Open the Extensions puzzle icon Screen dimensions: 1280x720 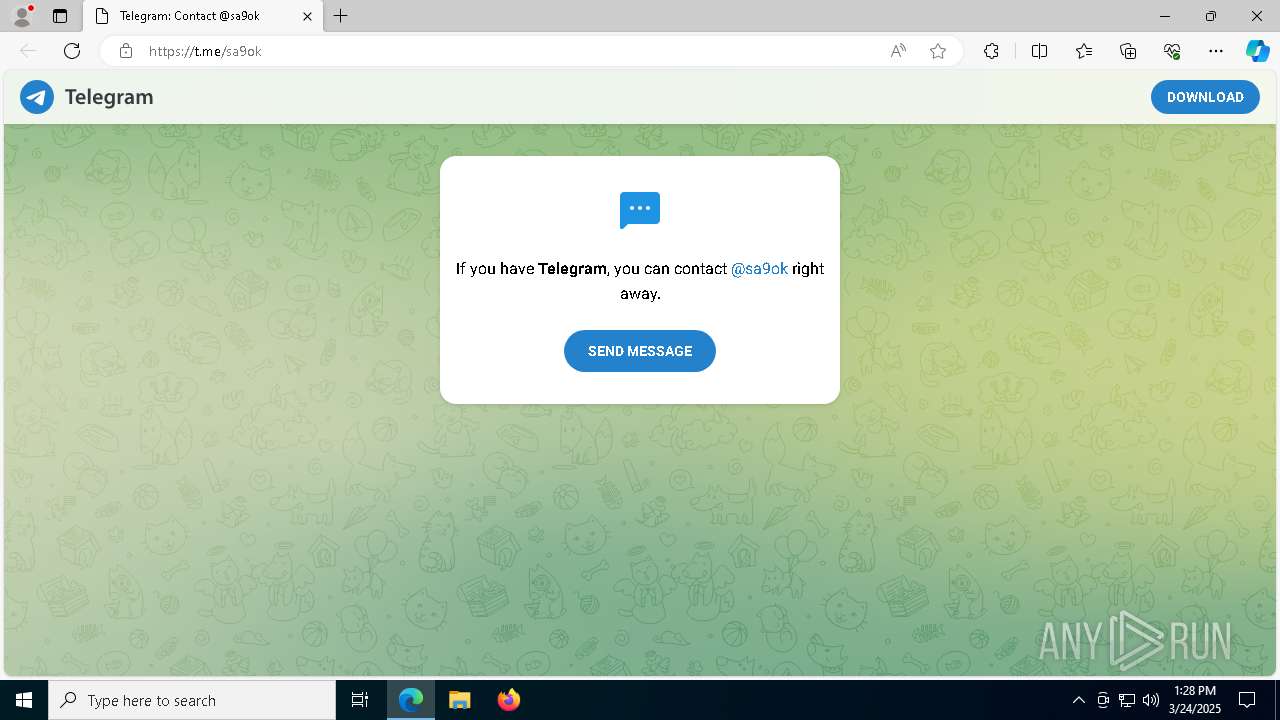coord(991,51)
